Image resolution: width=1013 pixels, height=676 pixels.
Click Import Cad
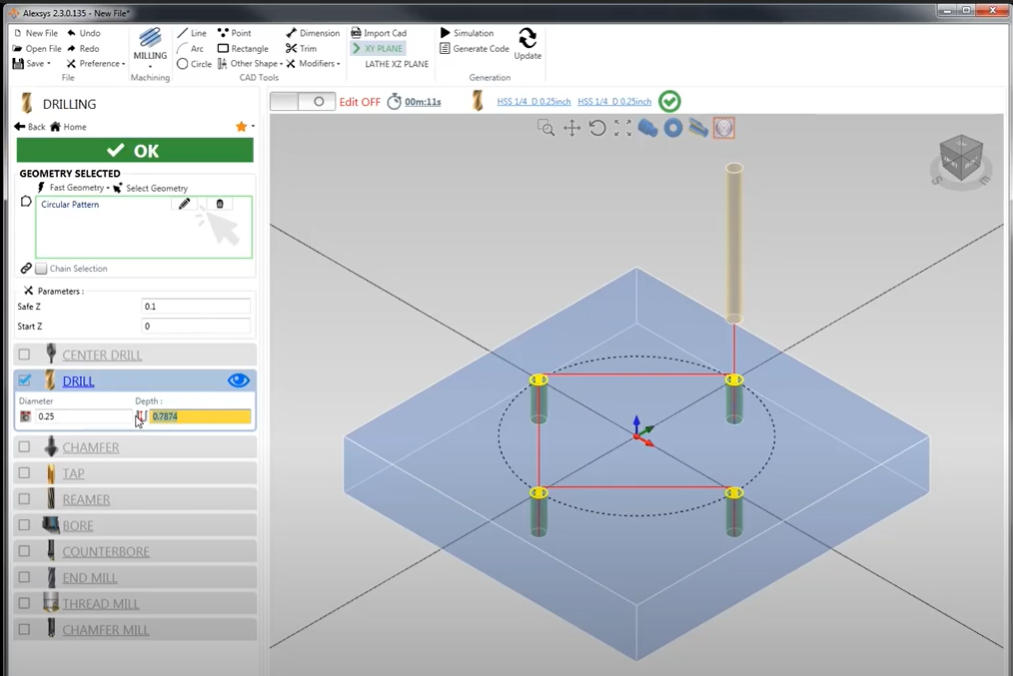pos(379,33)
